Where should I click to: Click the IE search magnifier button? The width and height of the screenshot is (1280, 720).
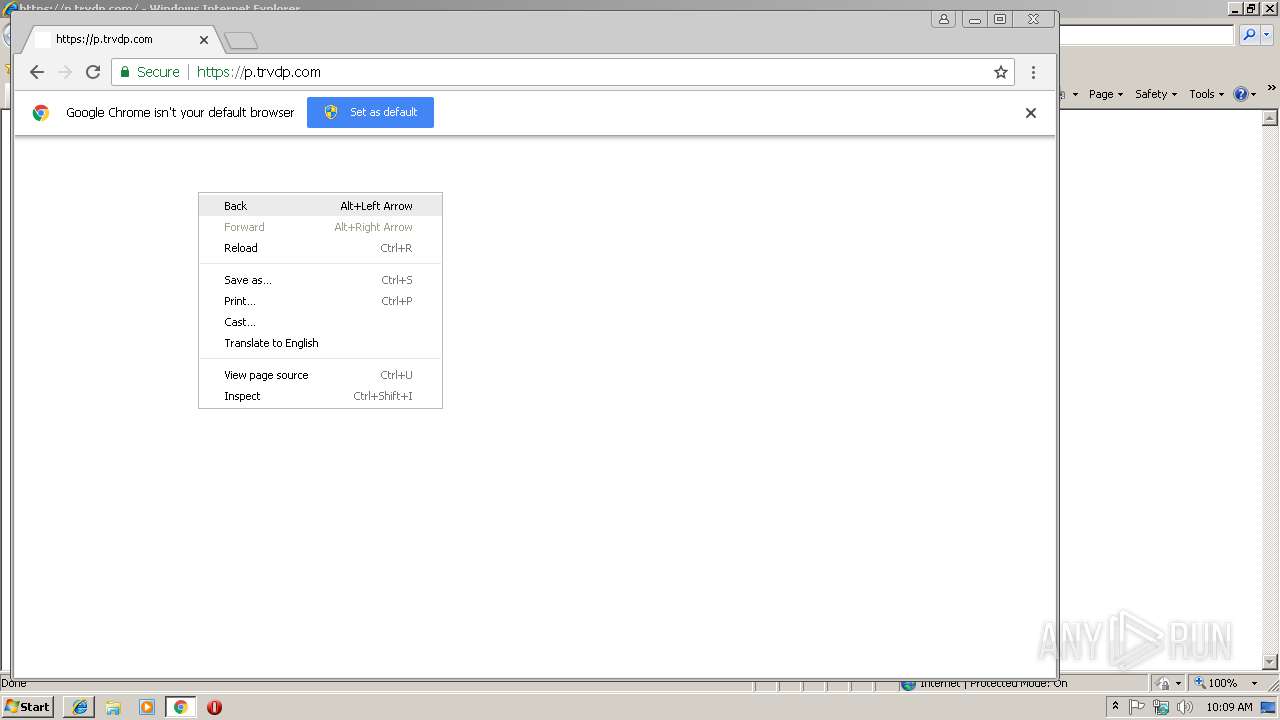click(1248, 35)
